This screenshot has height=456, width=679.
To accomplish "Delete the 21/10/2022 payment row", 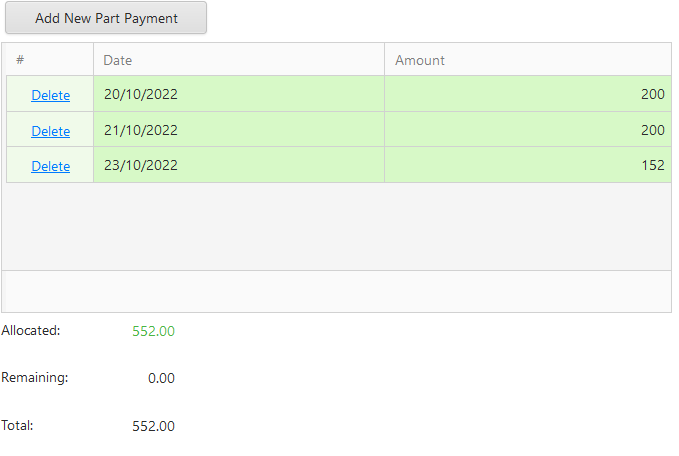I will tap(50, 131).
